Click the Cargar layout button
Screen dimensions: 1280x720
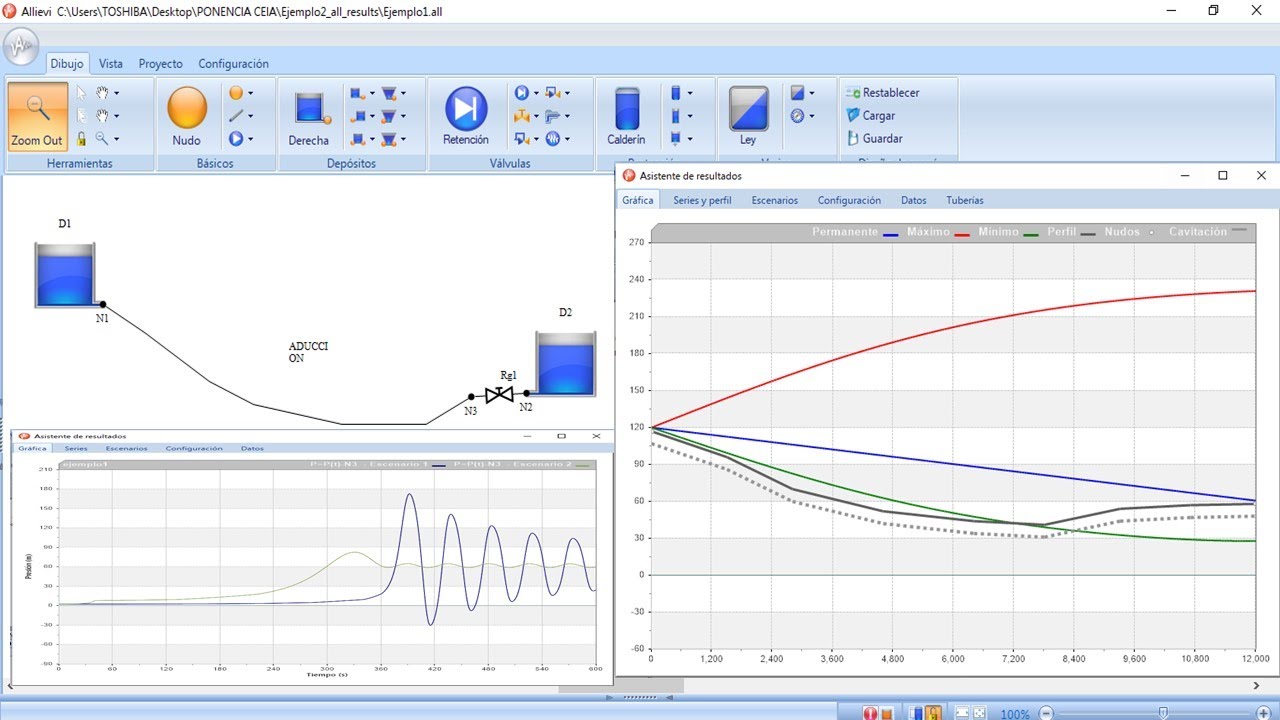point(871,116)
